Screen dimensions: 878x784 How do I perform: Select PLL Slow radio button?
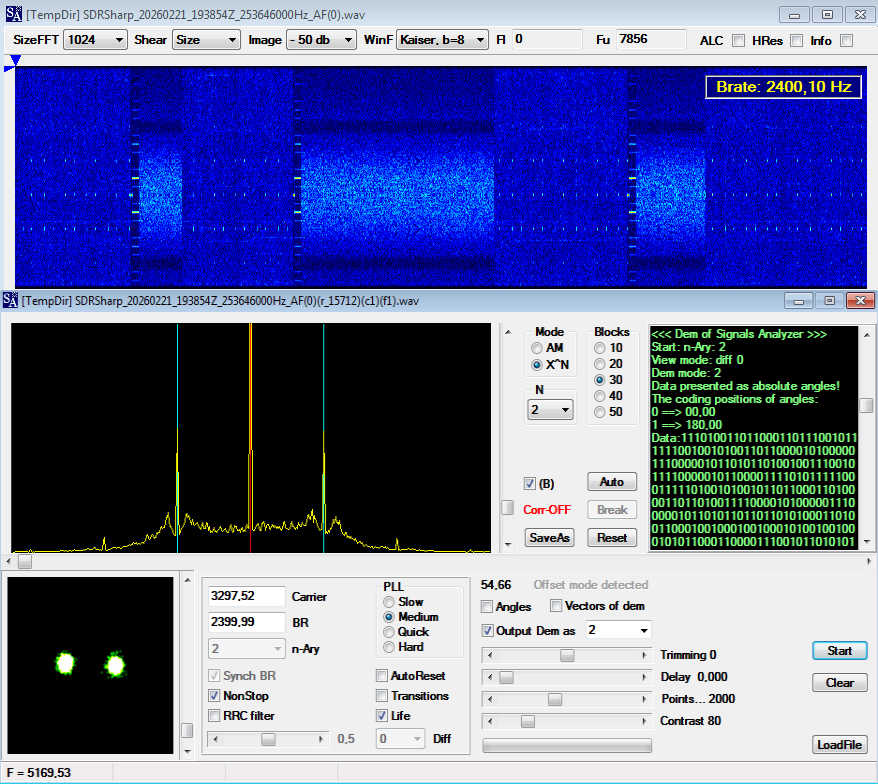pyautogui.click(x=389, y=602)
